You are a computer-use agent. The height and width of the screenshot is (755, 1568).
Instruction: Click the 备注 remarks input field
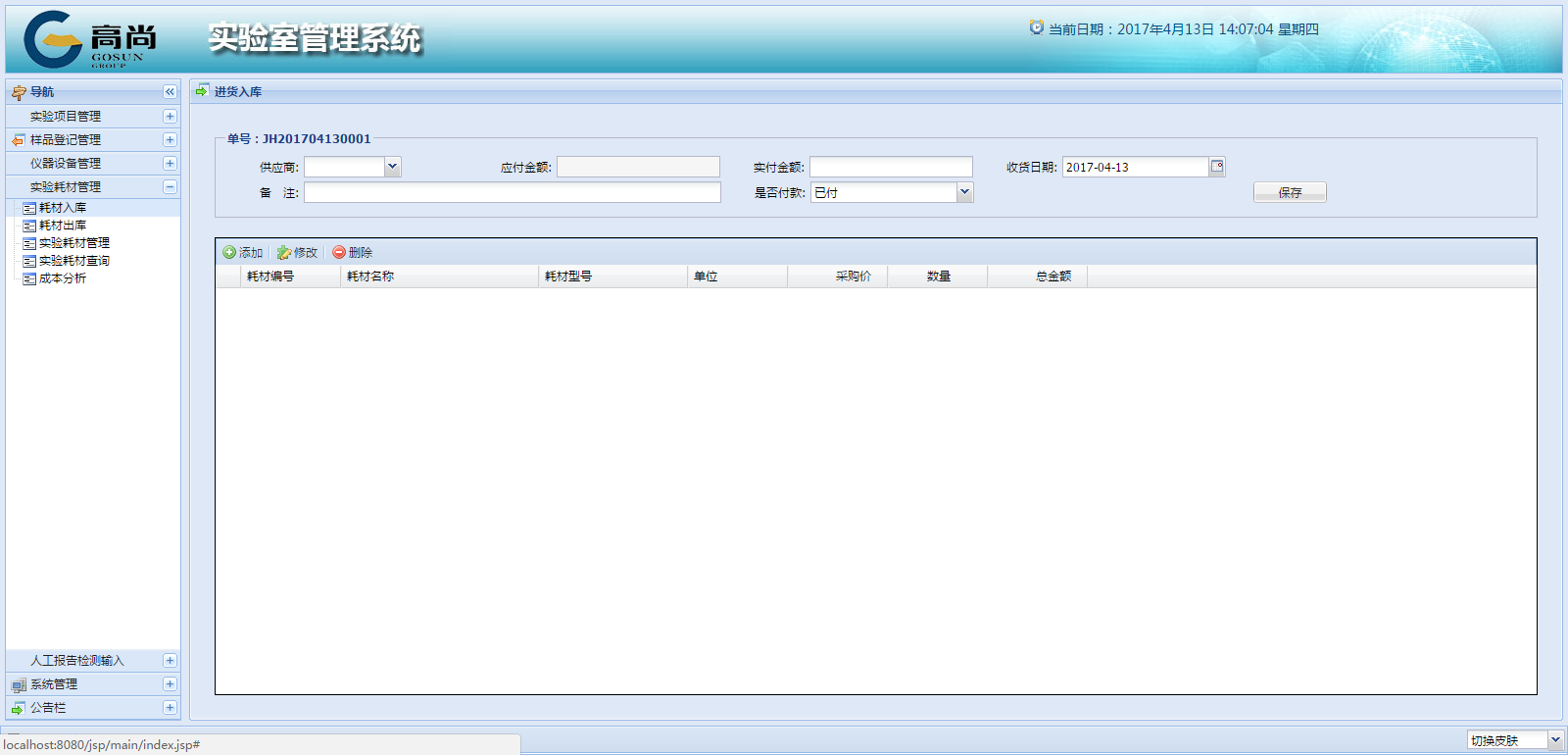point(512,192)
